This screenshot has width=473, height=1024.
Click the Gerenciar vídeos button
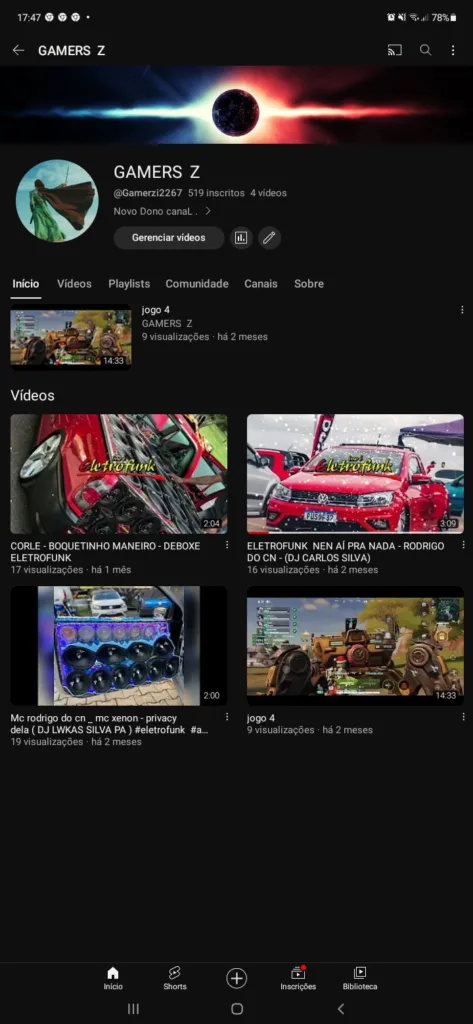pyautogui.click(x=169, y=238)
